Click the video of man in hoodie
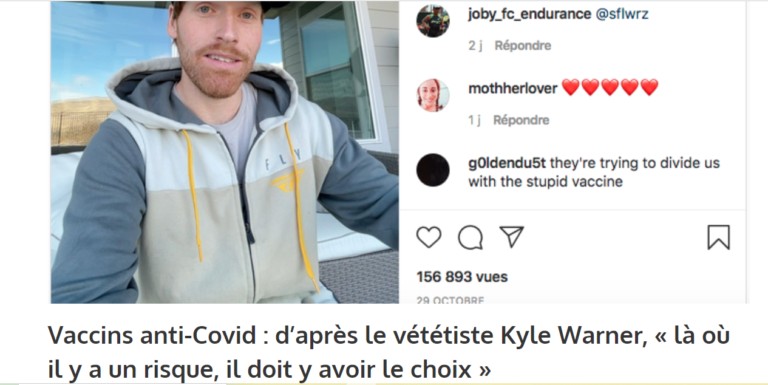This screenshot has width=768, height=385. (x=225, y=152)
